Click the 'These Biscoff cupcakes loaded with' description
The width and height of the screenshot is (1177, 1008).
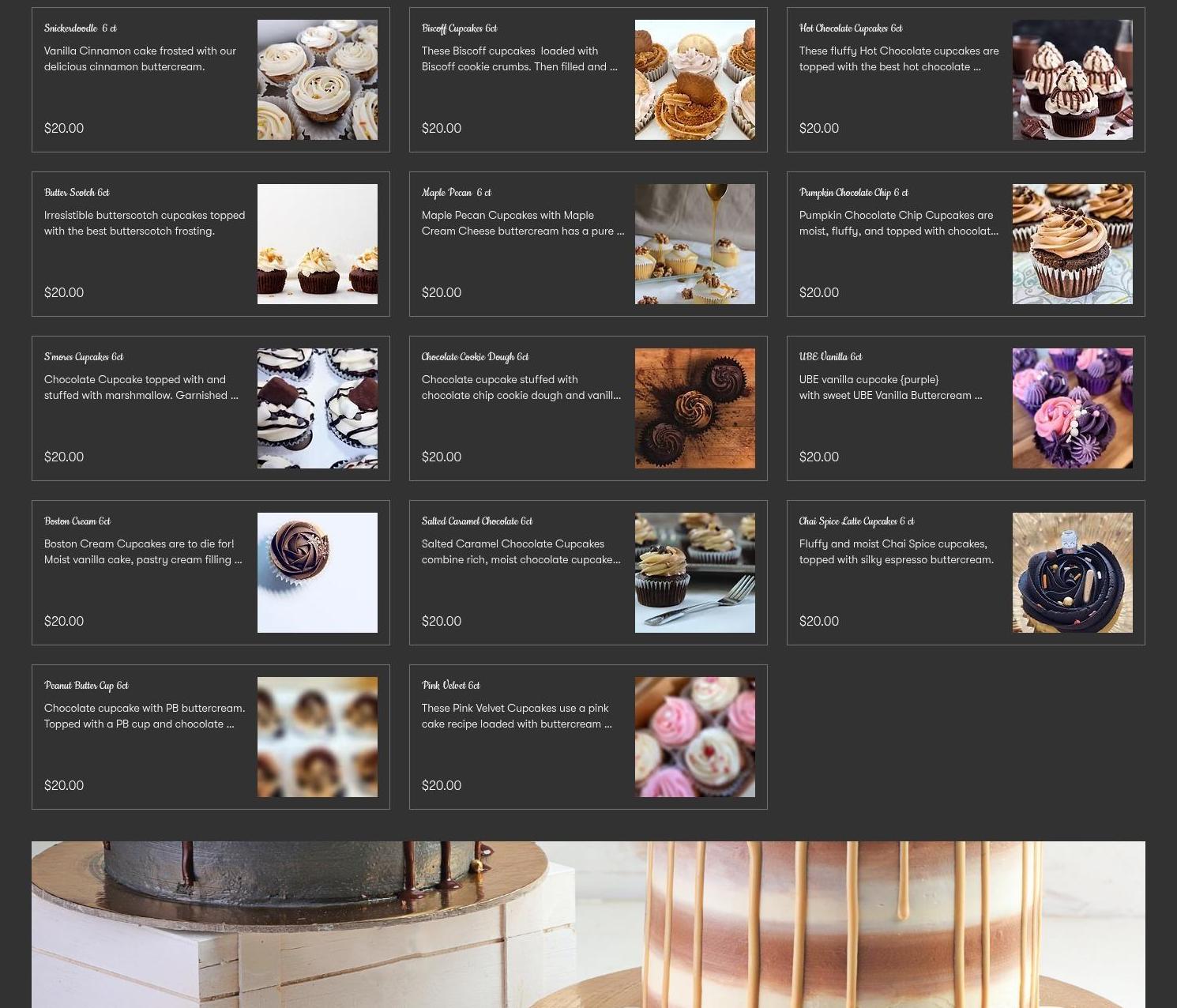520,58
